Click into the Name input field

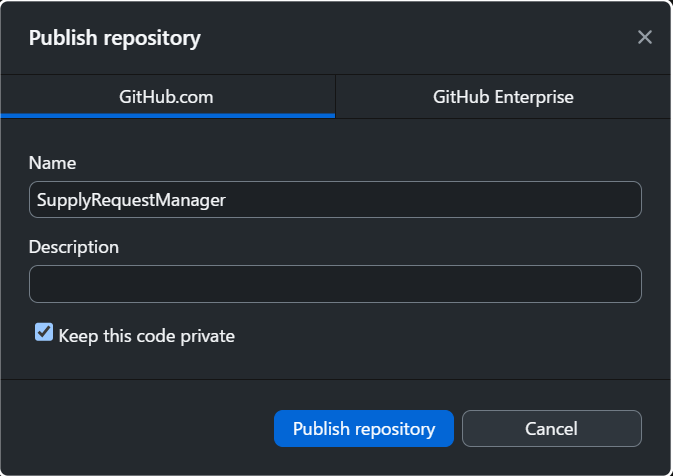click(335, 200)
